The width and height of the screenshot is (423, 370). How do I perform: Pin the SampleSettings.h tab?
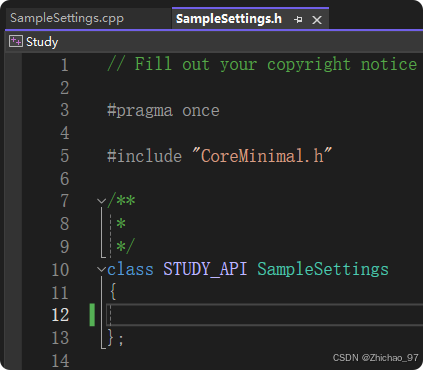click(298, 20)
